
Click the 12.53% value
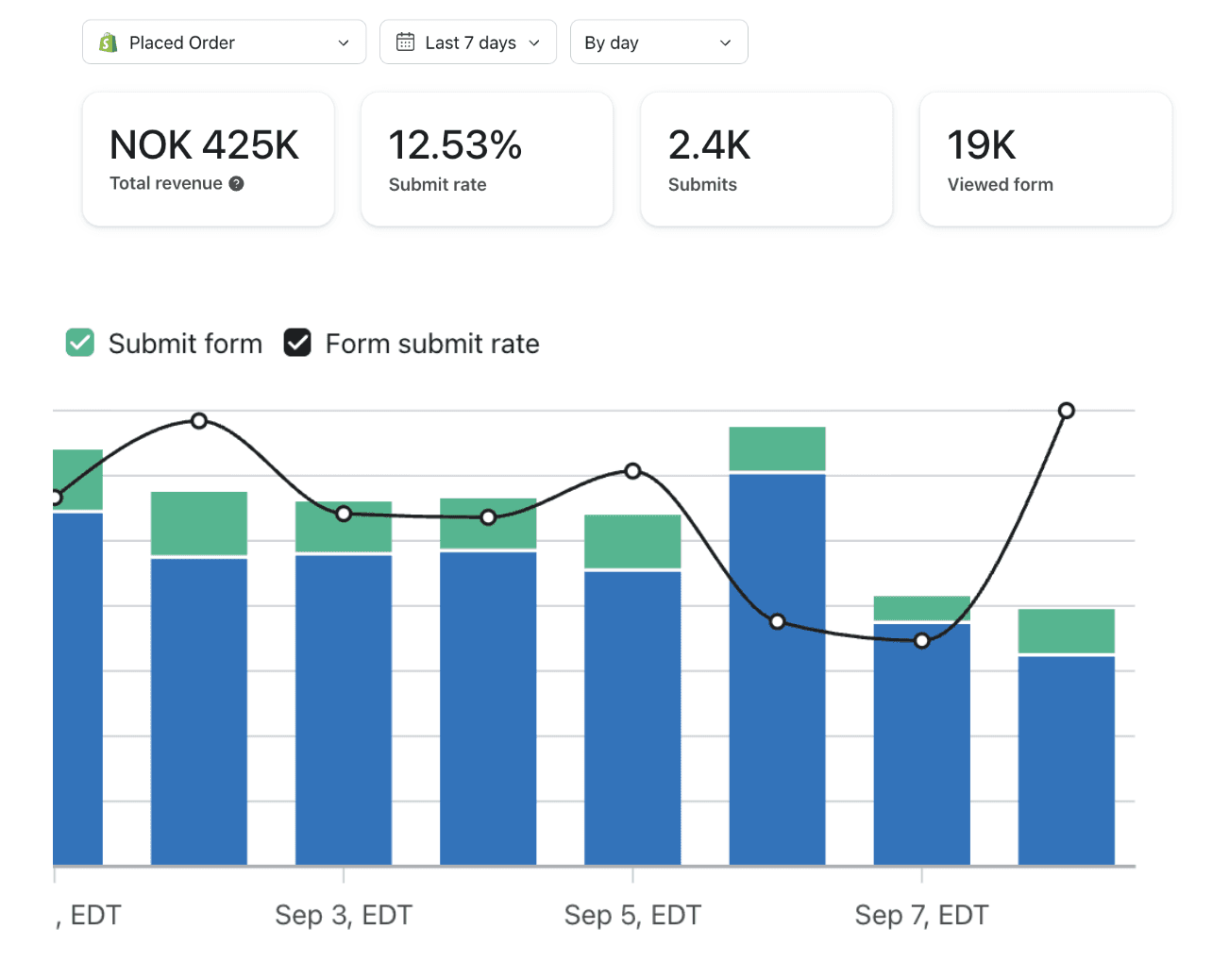coord(455,145)
